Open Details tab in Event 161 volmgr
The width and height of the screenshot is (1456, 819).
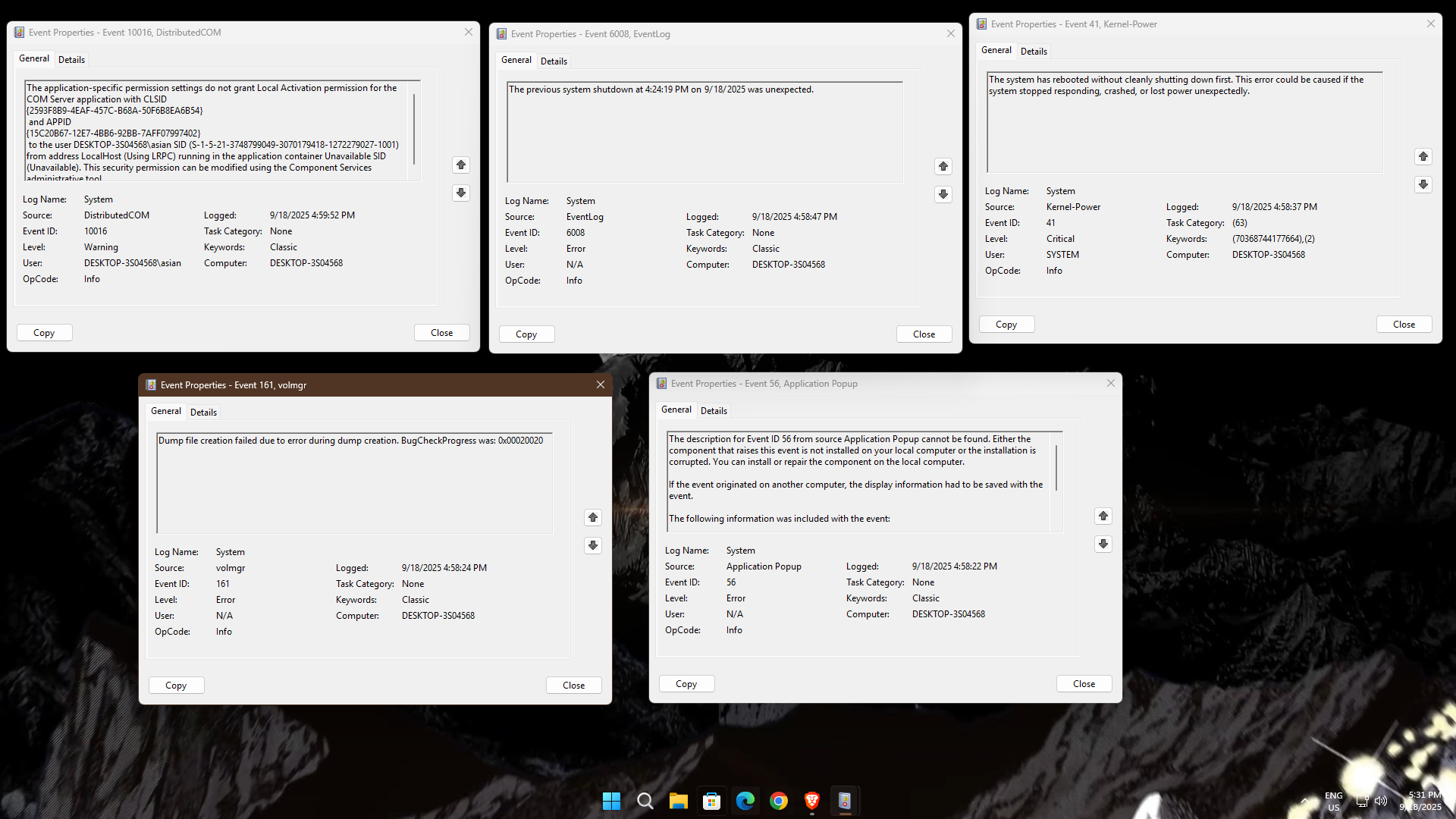click(x=203, y=413)
